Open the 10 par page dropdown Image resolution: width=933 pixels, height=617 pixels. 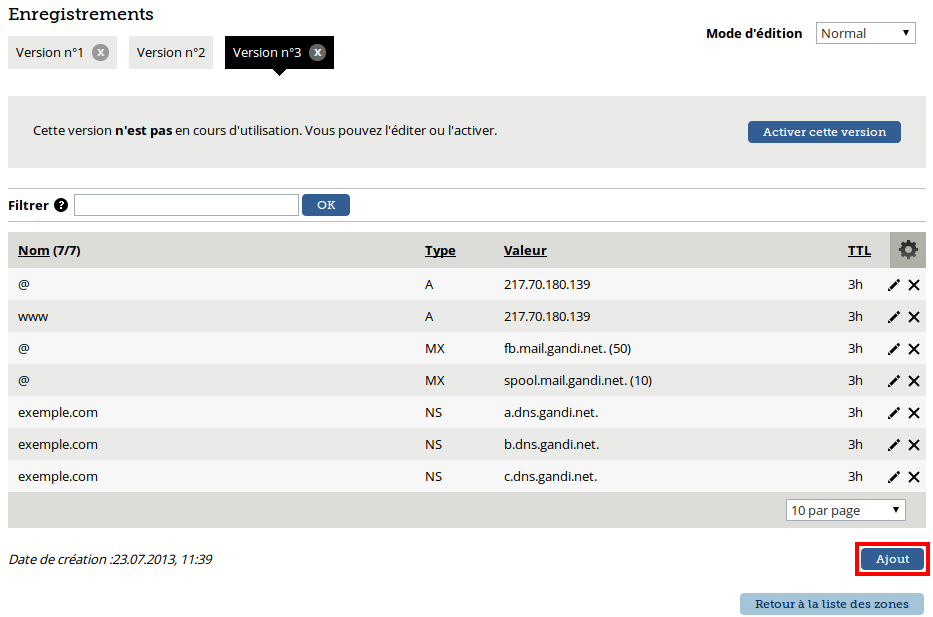click(x=846, y=510)
